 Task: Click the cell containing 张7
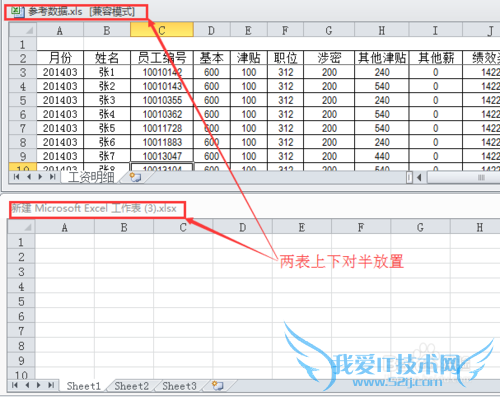click(107, 156)
